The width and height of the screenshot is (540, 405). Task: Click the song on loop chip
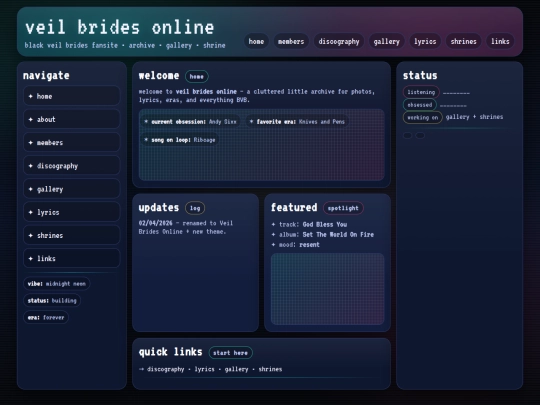coord(180,140)
